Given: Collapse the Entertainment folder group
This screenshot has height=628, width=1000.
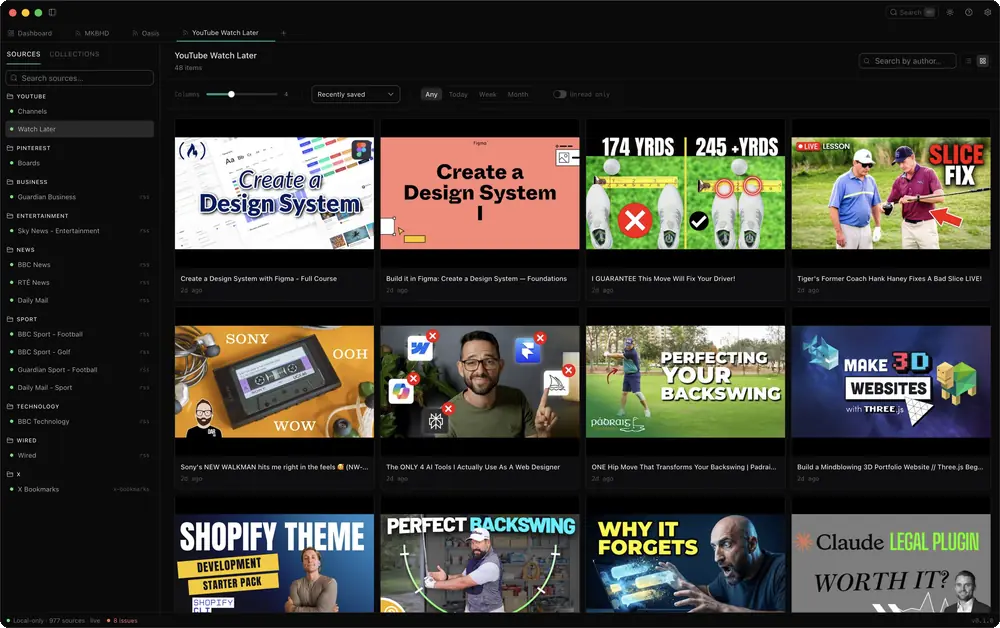Looking at the screenshot, I should click(x=38, y=215).
